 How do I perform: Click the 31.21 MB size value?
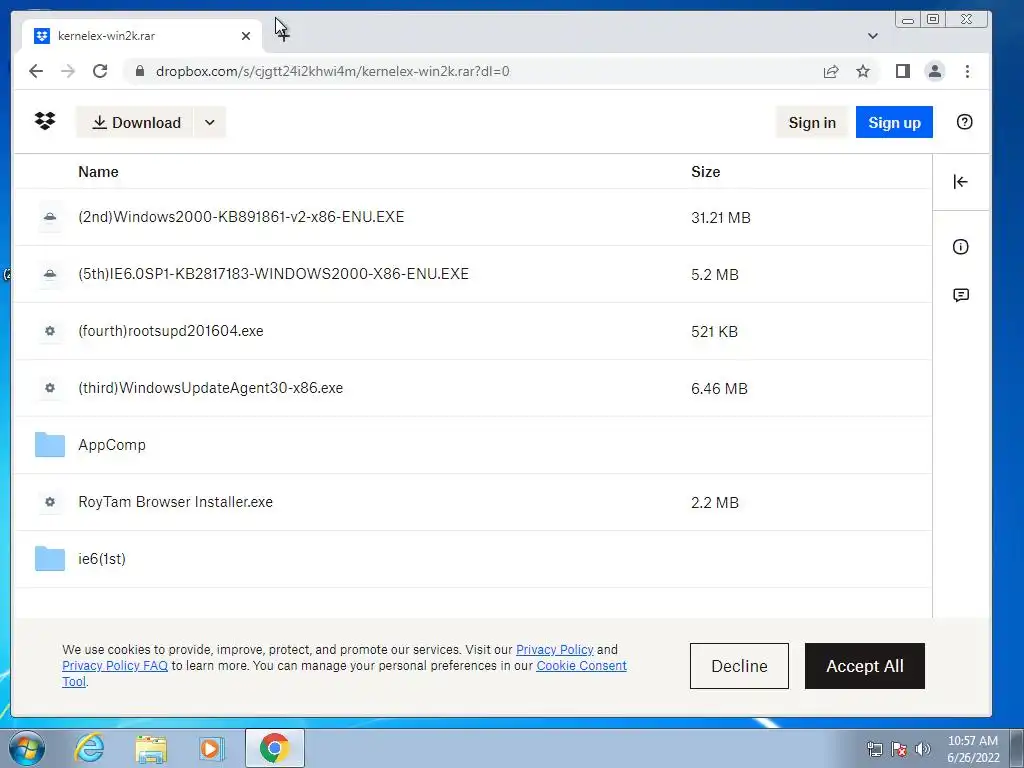coord(721,217)
